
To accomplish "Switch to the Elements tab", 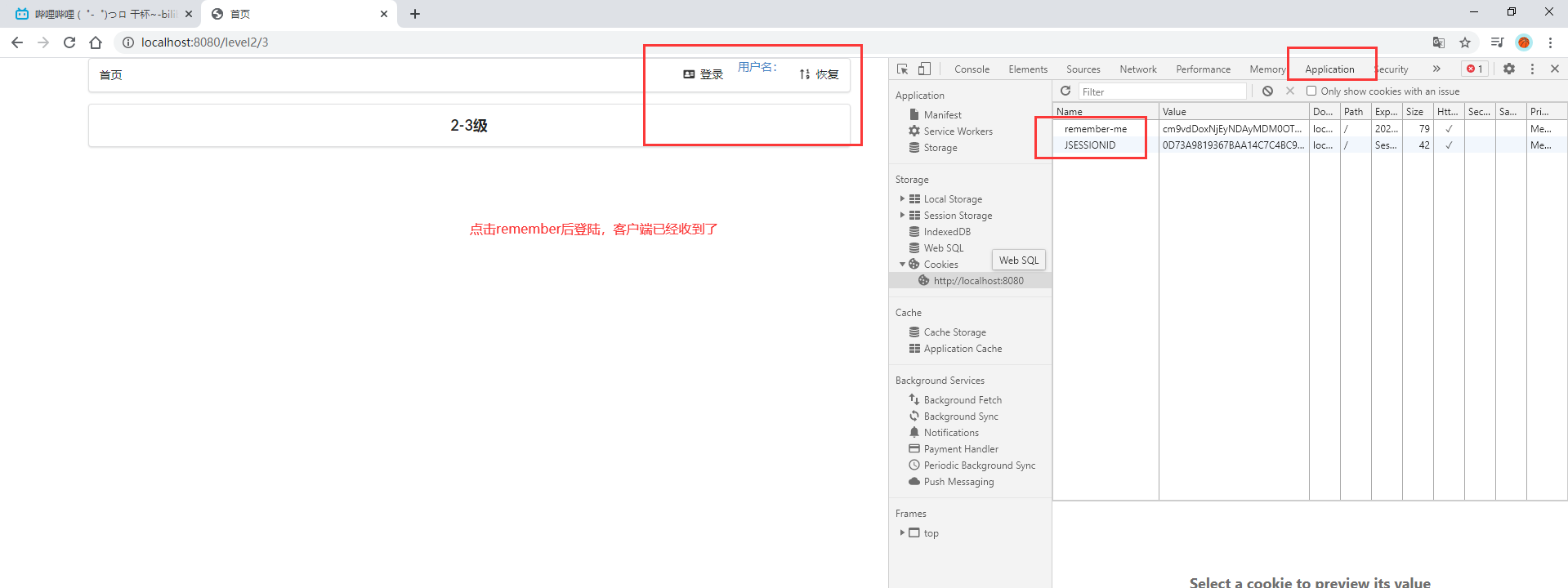I will tap(1028, 69).
